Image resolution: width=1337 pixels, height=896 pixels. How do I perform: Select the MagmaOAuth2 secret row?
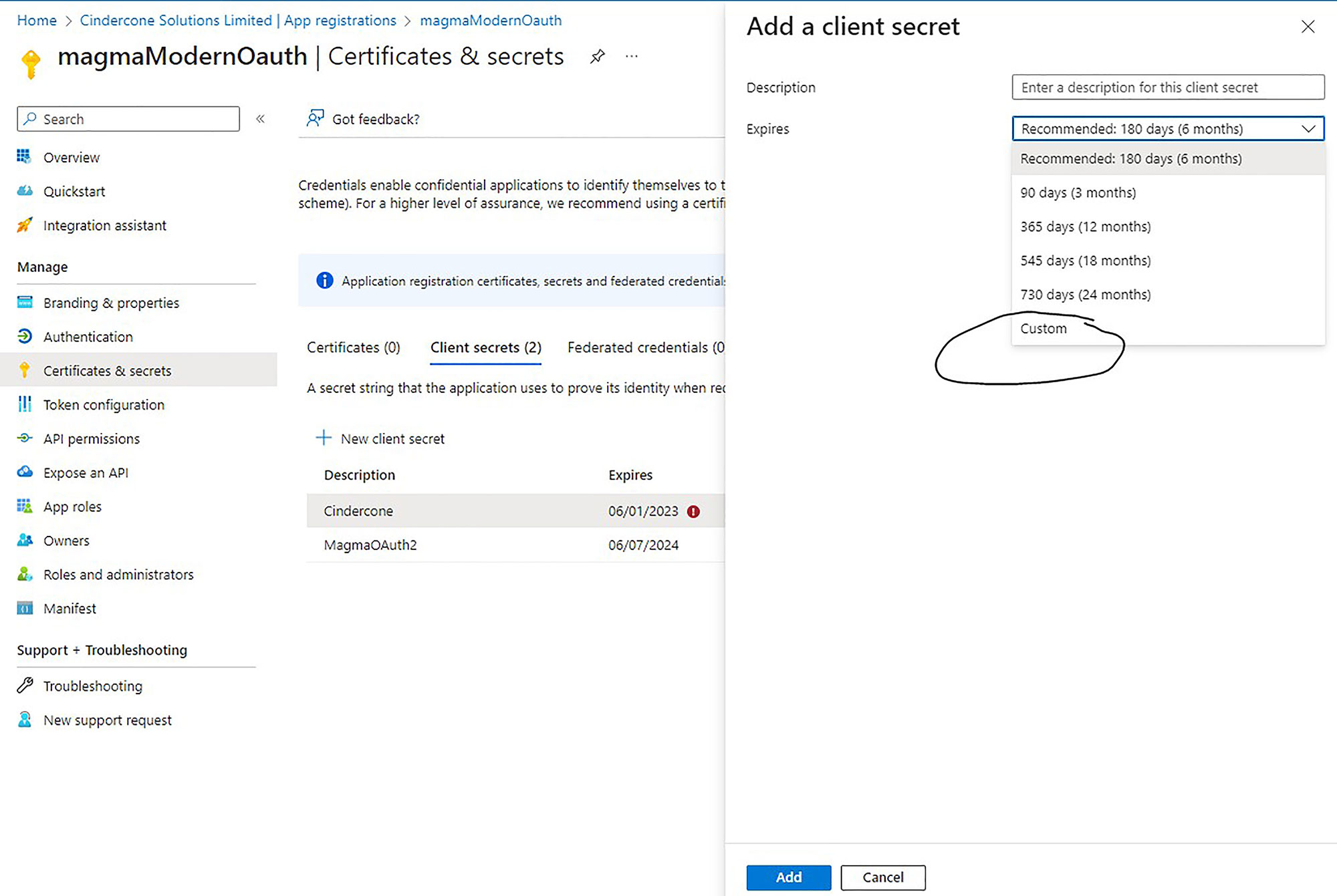pos(515,545)
